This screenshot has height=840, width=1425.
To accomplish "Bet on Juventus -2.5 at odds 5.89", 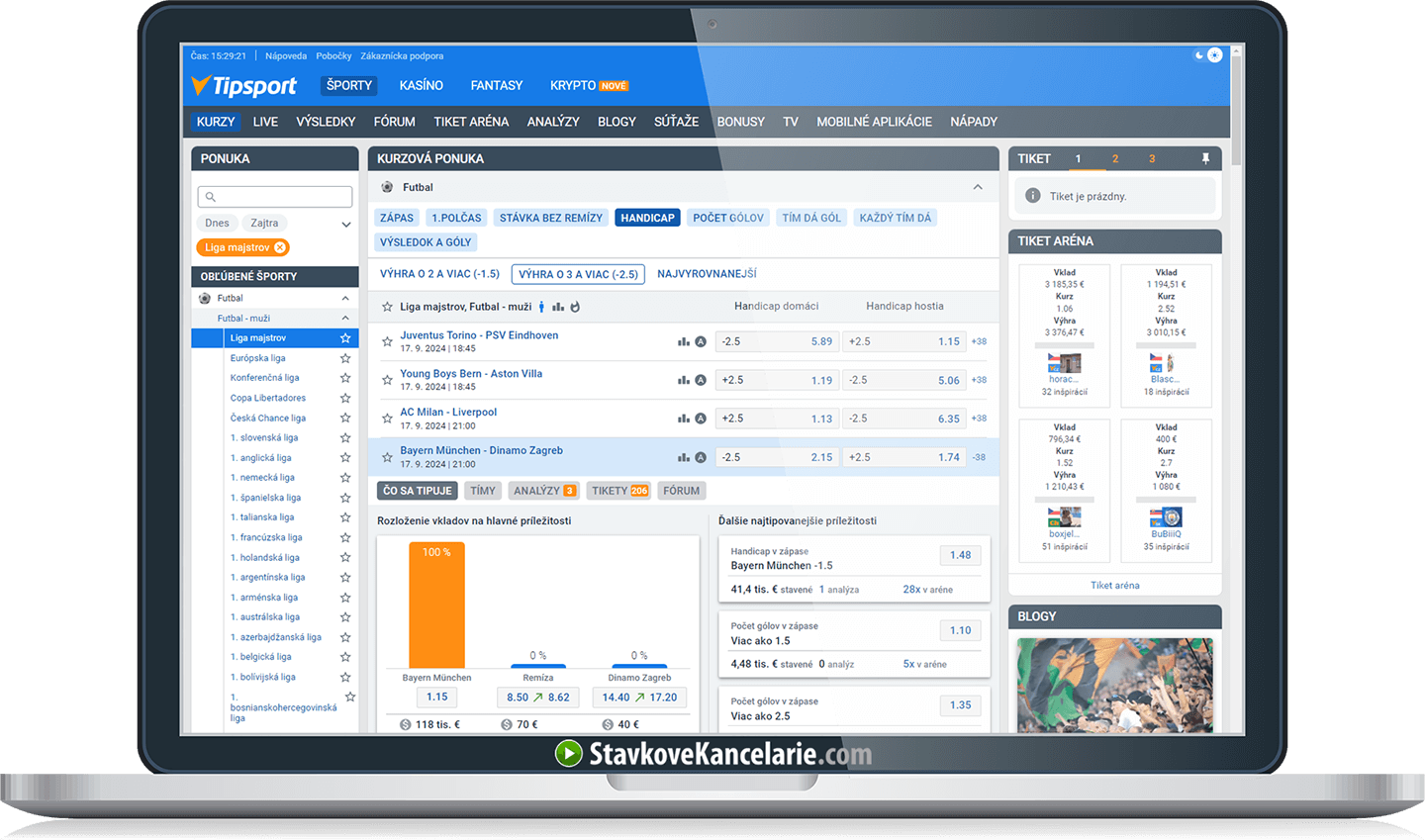I will (x=777, y=341).
